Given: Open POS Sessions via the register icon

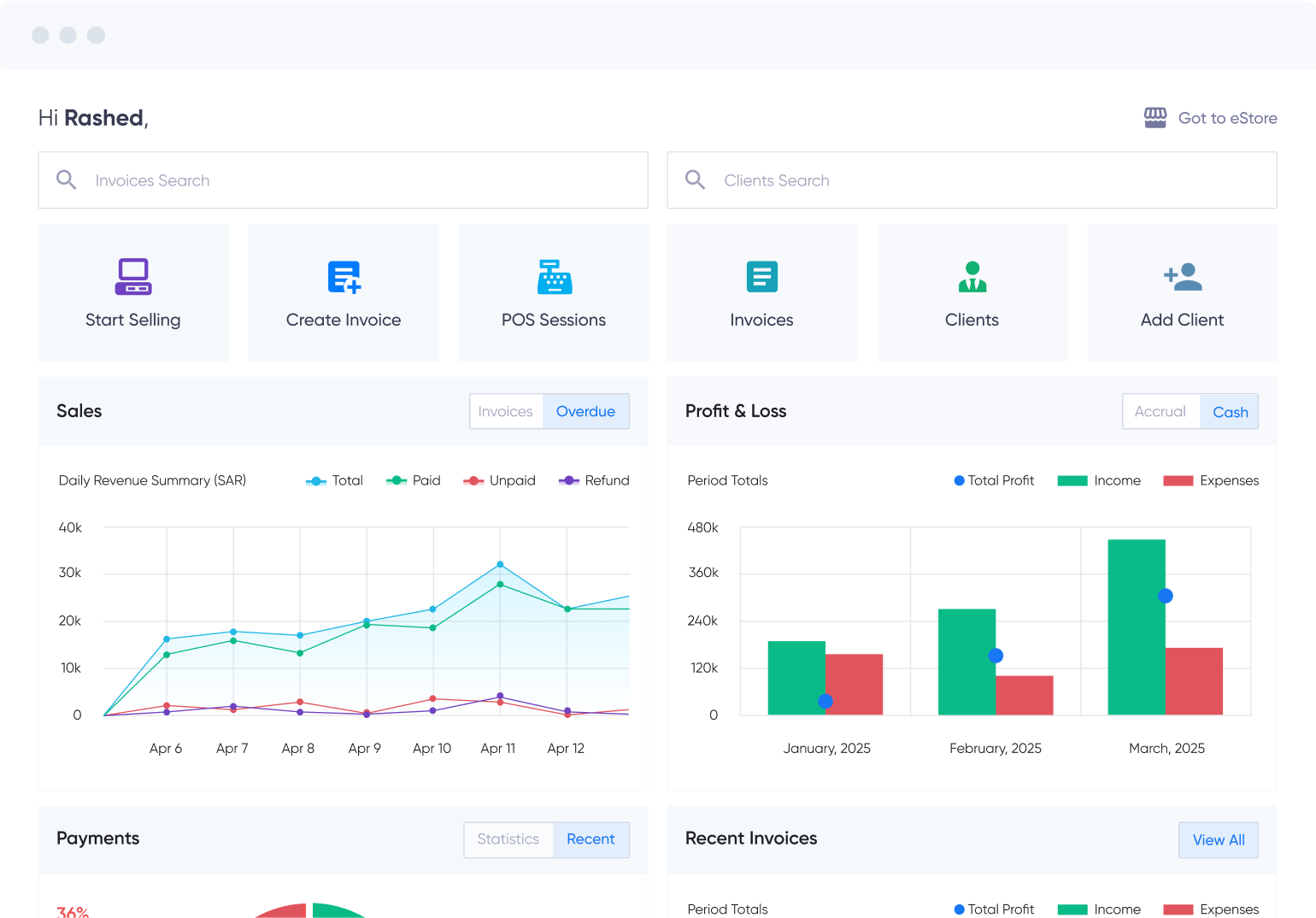Looking at the screenshot, I should pos(554,277).
